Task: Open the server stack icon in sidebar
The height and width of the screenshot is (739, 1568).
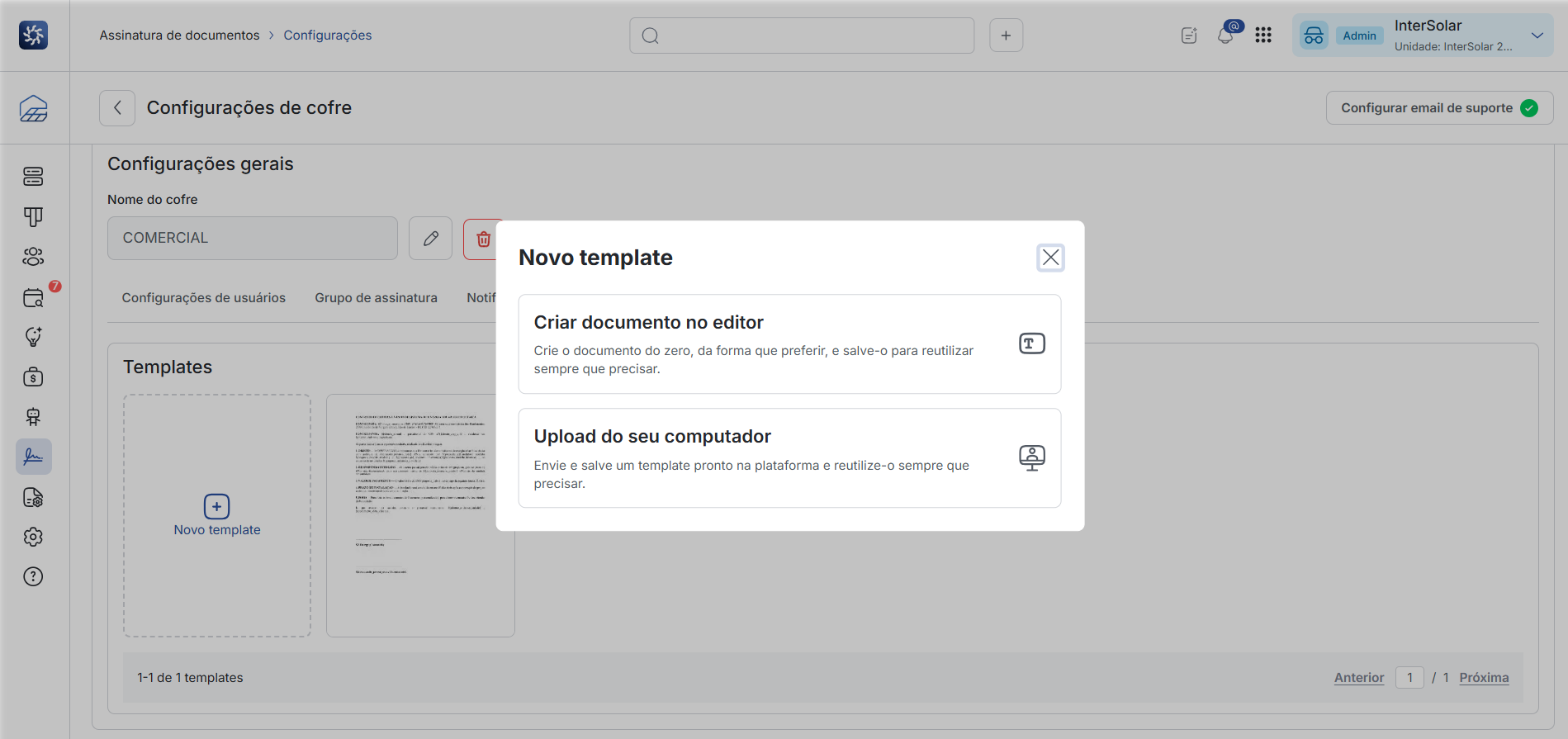Action: (x=33, y=176)
